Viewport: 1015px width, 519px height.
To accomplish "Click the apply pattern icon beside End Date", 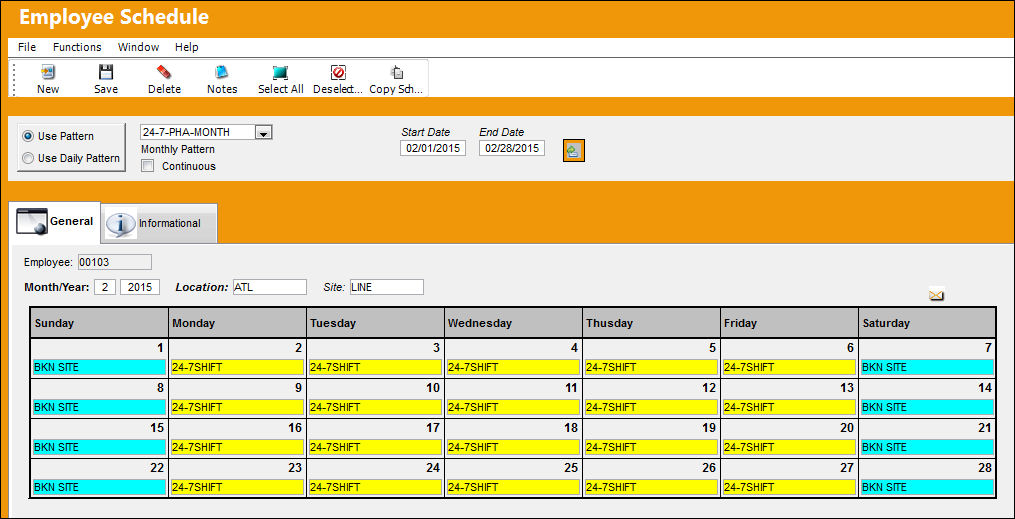I will tap(574, 151).
